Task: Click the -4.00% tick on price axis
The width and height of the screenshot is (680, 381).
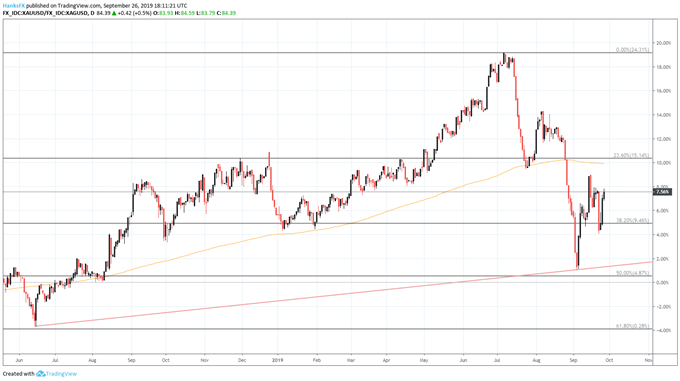Action: [664, 330]
